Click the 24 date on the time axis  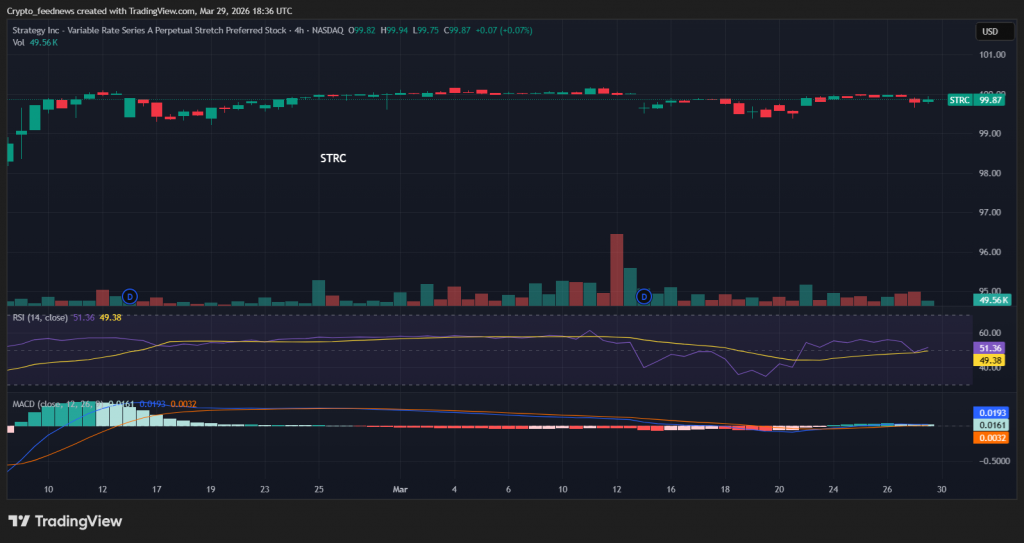coord(833,489)
